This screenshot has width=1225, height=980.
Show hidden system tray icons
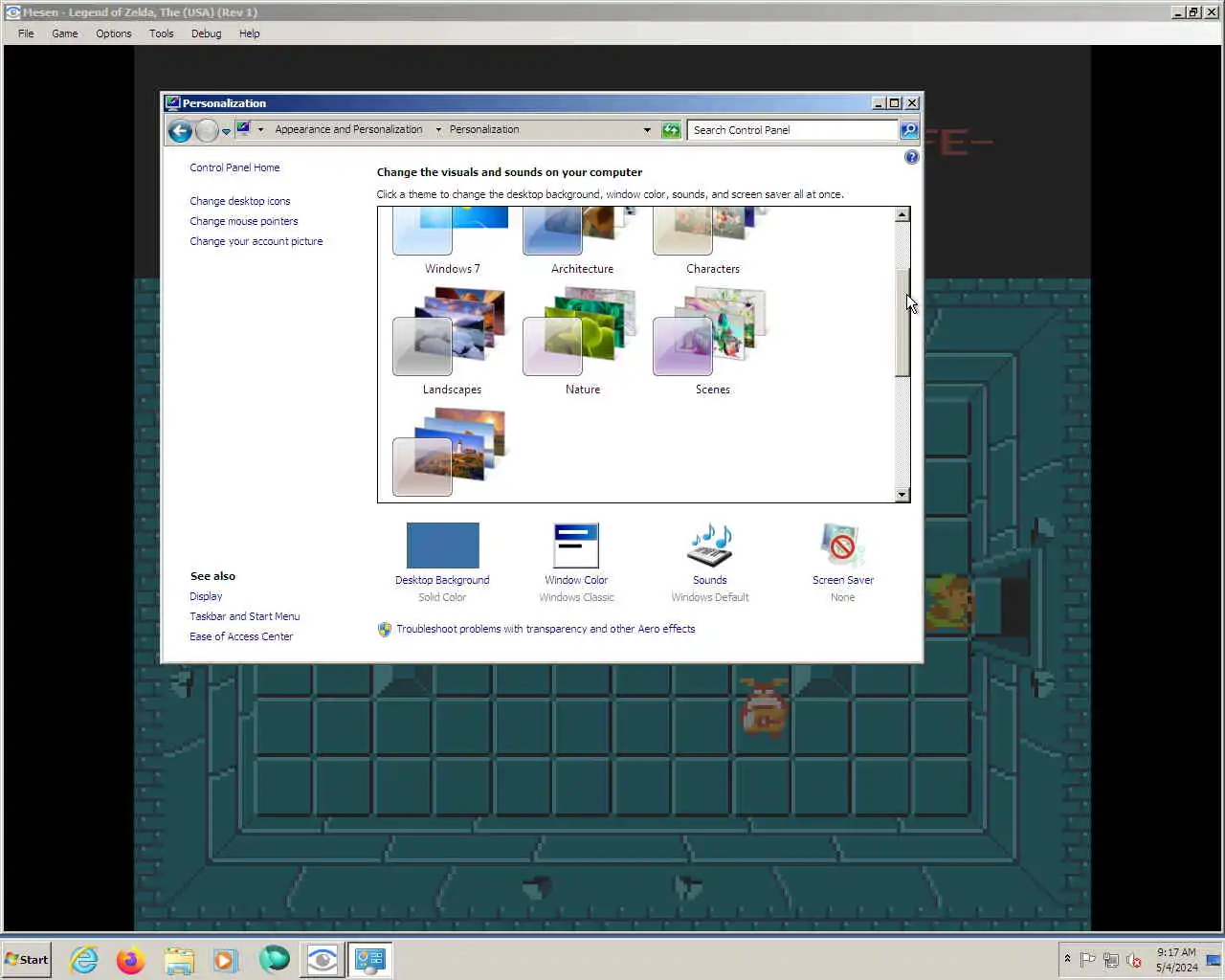pyautogui.click(x=1067, y=959)
